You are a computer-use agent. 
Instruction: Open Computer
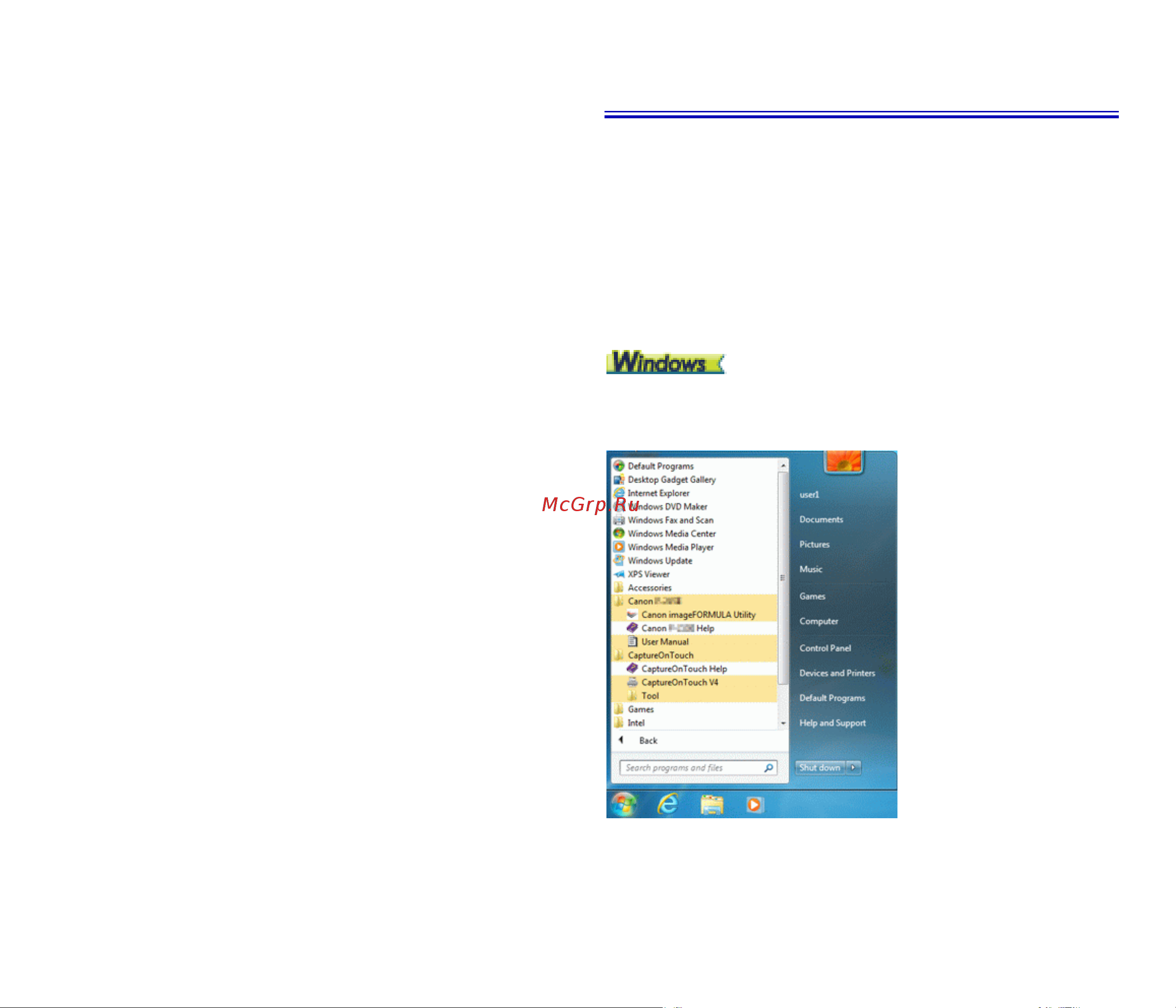pyautogui.click(x=819, y=622)
